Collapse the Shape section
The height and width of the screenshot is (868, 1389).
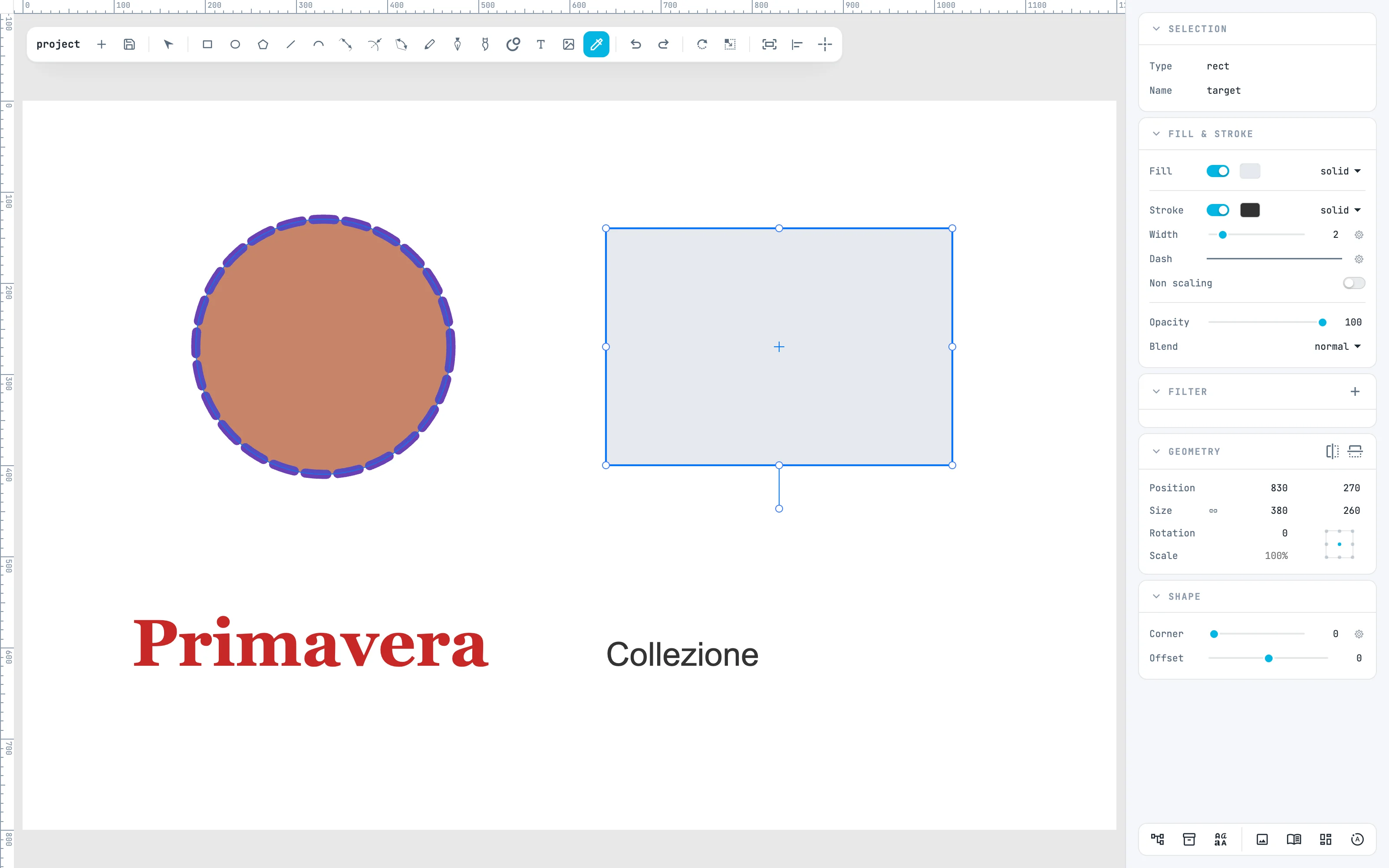point(1156,596)
